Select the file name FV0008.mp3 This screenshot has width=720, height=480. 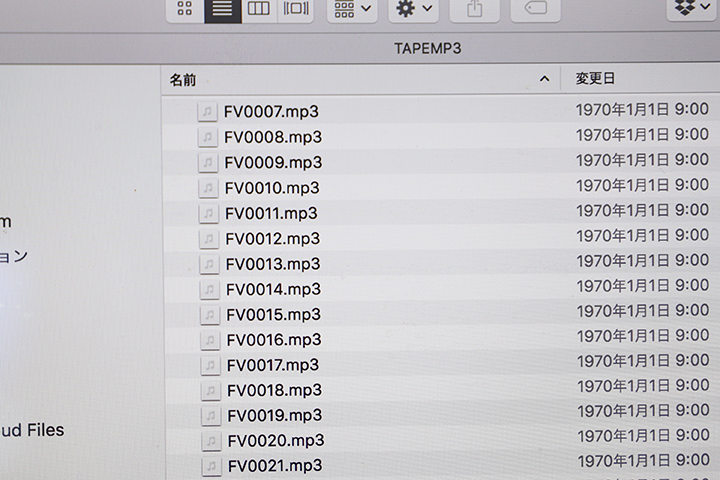click(x=273, y=137)
